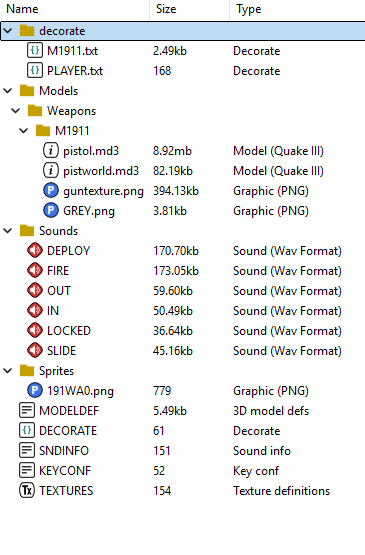Viewport: 365px width, 555px height.
Task: Select the SNDINFO entry
Action: click(x=182, y=451)
